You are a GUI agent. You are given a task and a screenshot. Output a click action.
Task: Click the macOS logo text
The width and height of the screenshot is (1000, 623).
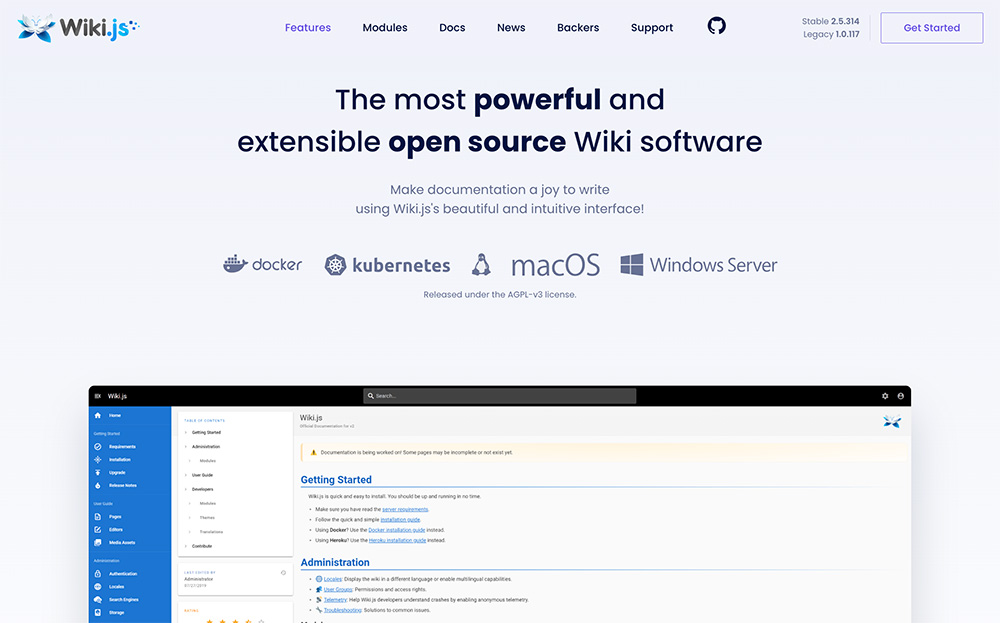[x=555, y=265]
